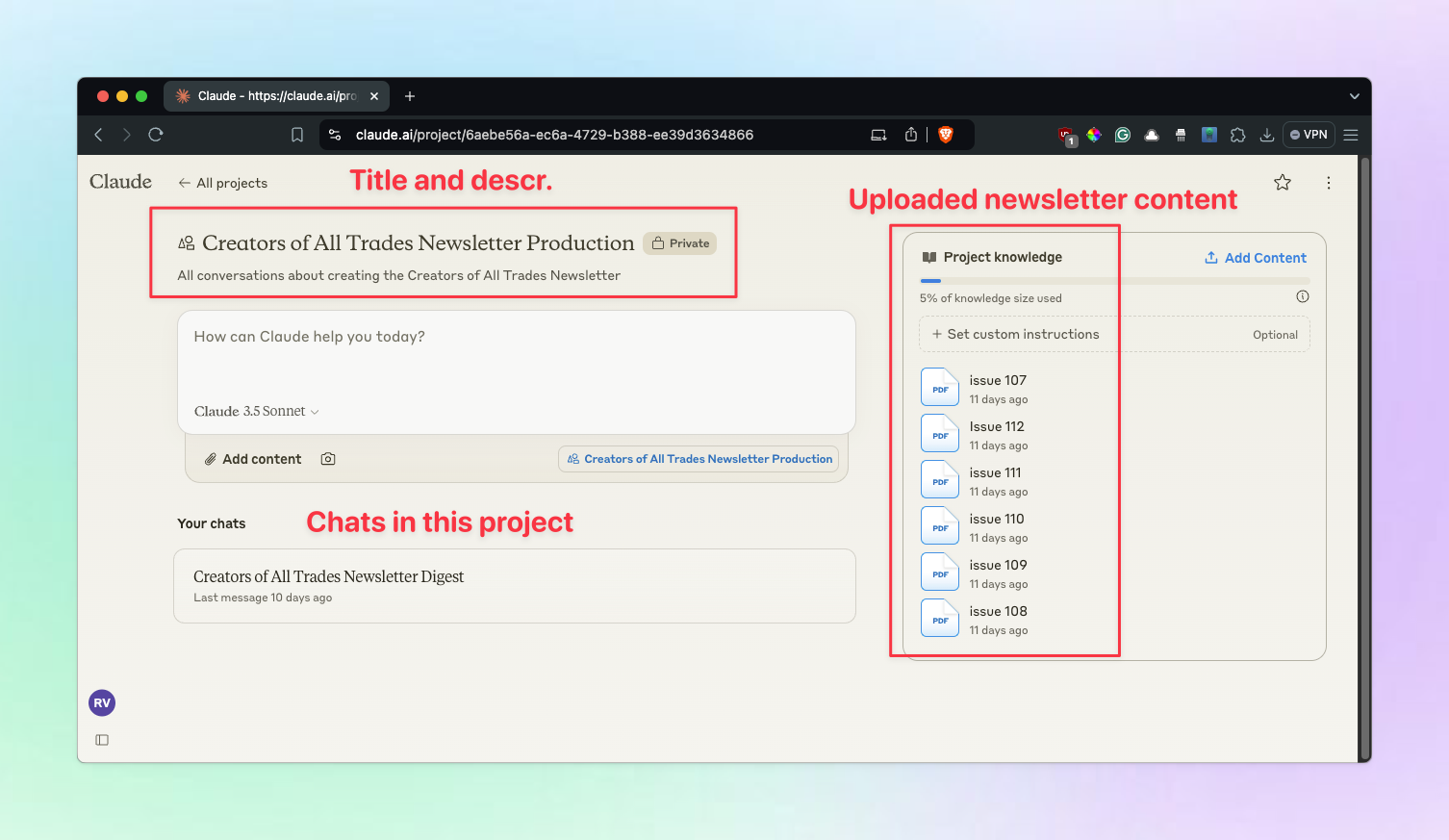The height and width of the screenshot is (840, 1449).
Task: Click the 'issue 109' file name
Action: [998, 565]
